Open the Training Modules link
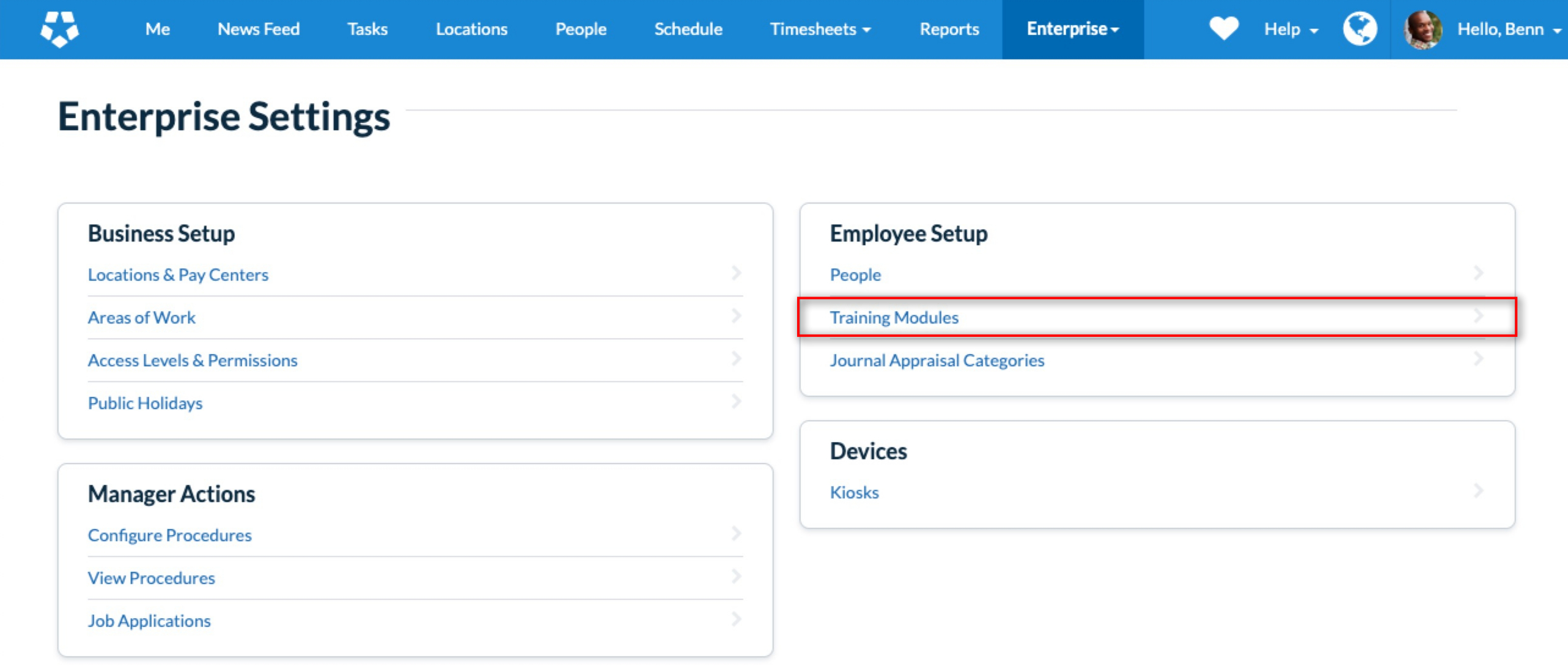The height and width of the screenshot is (669, 1568). (x=894, y=317)
